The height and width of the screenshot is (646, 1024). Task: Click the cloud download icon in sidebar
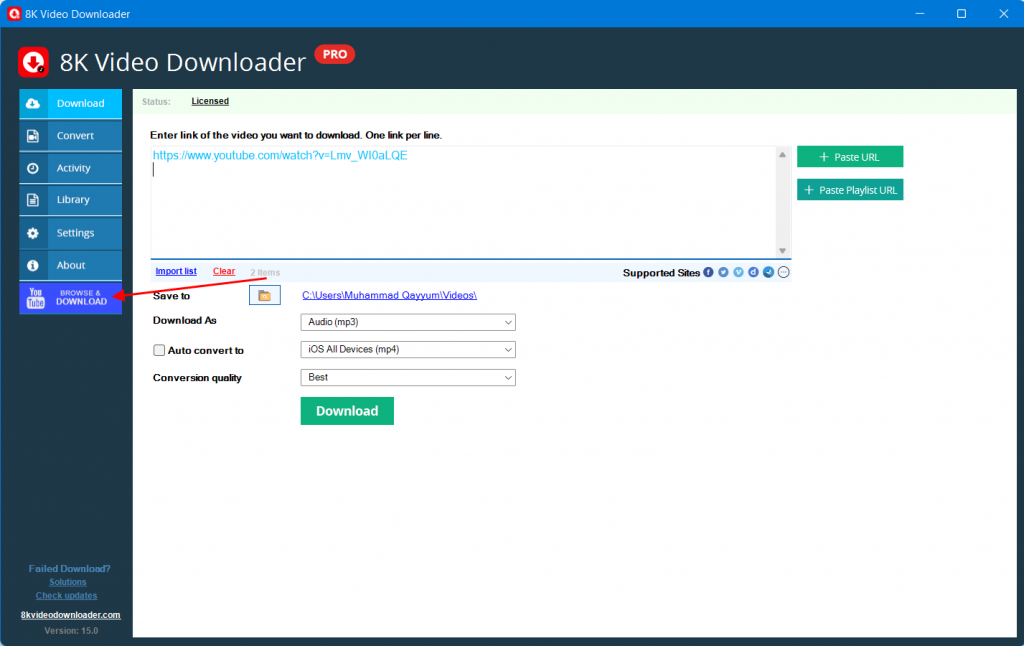[x=33, y=103]
